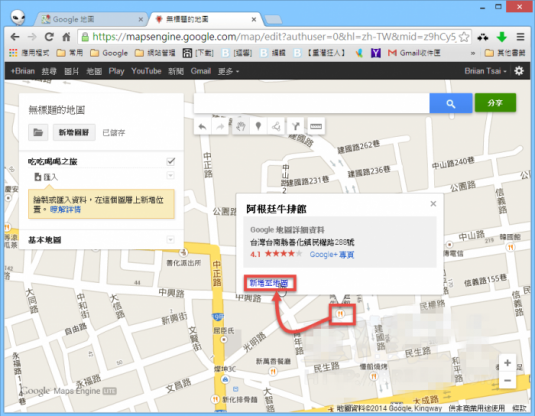Select the hand pan tool
The width and height of the screenshot is (535, 416).
[x=241, y=127]
